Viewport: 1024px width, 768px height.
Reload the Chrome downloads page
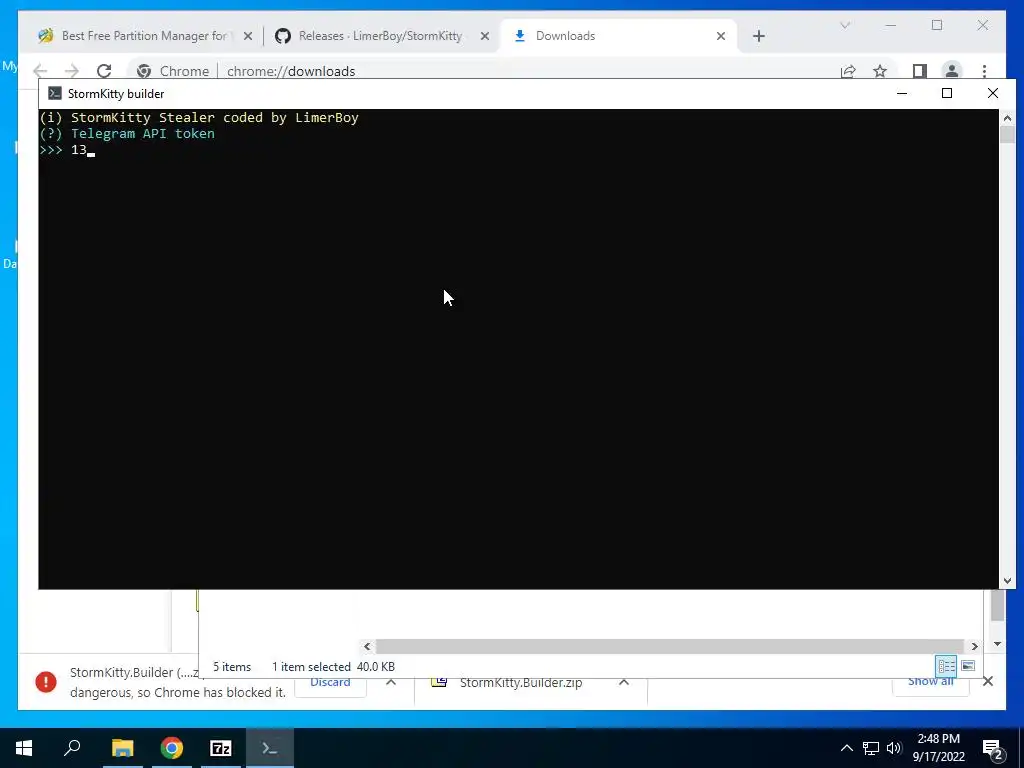pyautogui.click(x=104, y=71)
